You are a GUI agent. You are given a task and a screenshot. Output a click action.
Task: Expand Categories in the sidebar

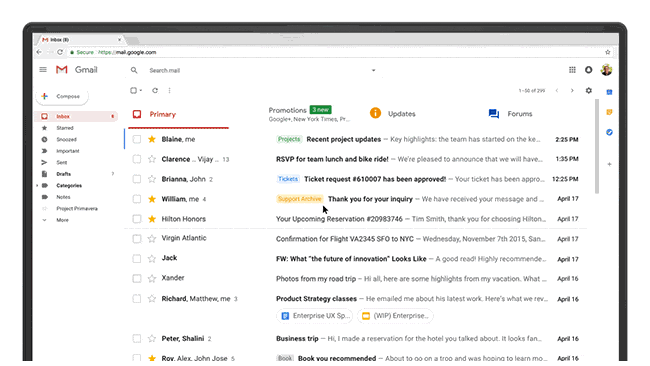tap(38, 186)
